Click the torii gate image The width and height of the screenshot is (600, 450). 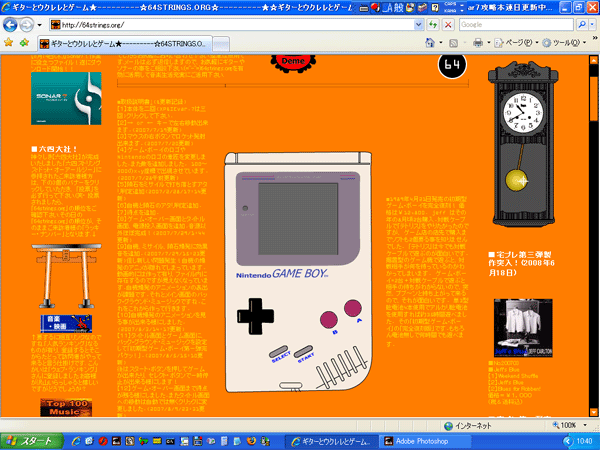click(66, 276)
